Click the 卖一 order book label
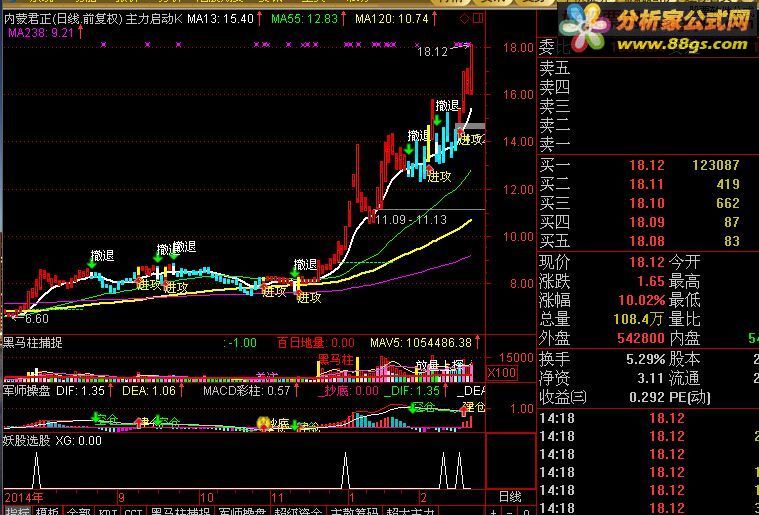This screenshot has height=515, width=759. coord(555,144)
